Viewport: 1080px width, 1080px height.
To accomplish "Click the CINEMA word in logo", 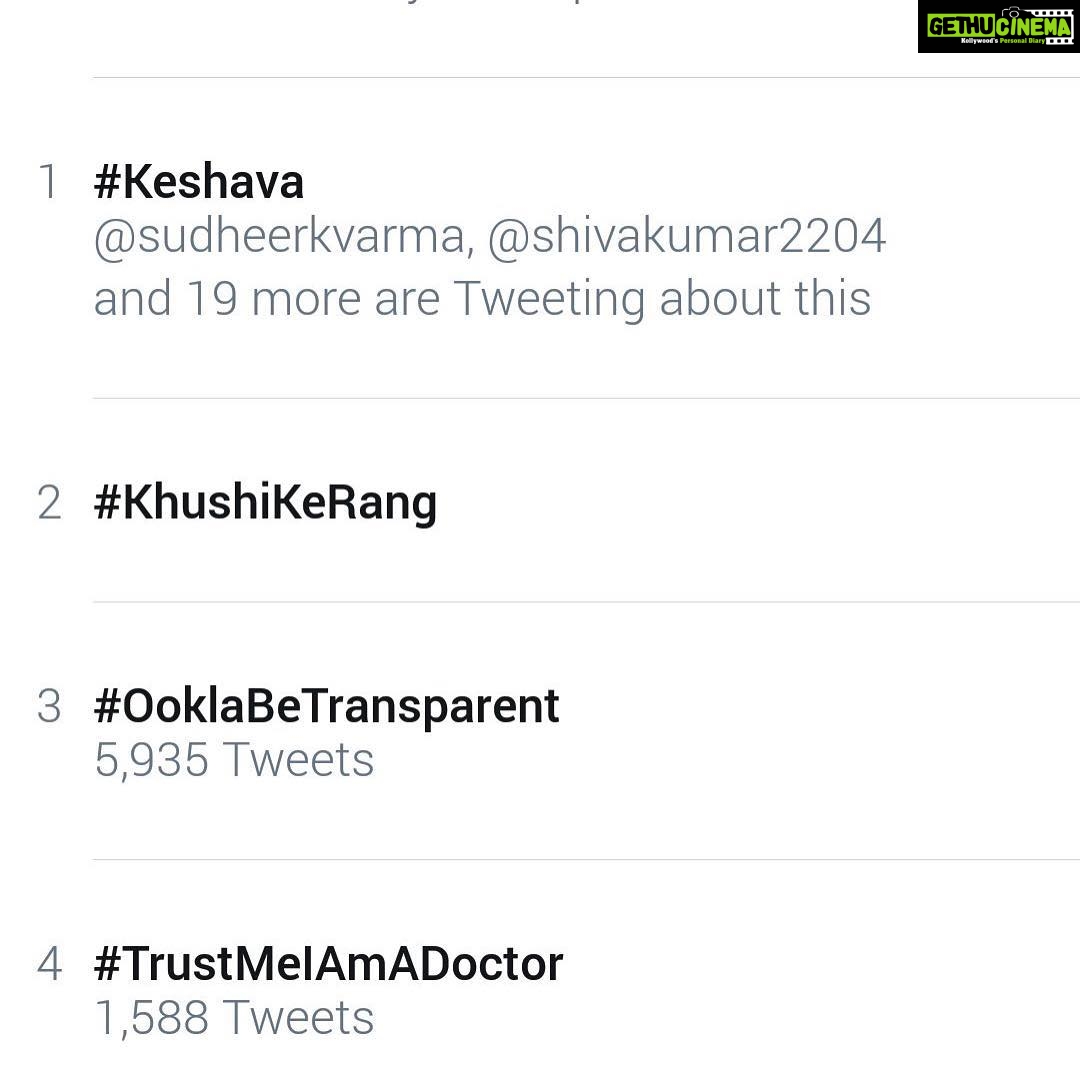I will [1034, 27].
